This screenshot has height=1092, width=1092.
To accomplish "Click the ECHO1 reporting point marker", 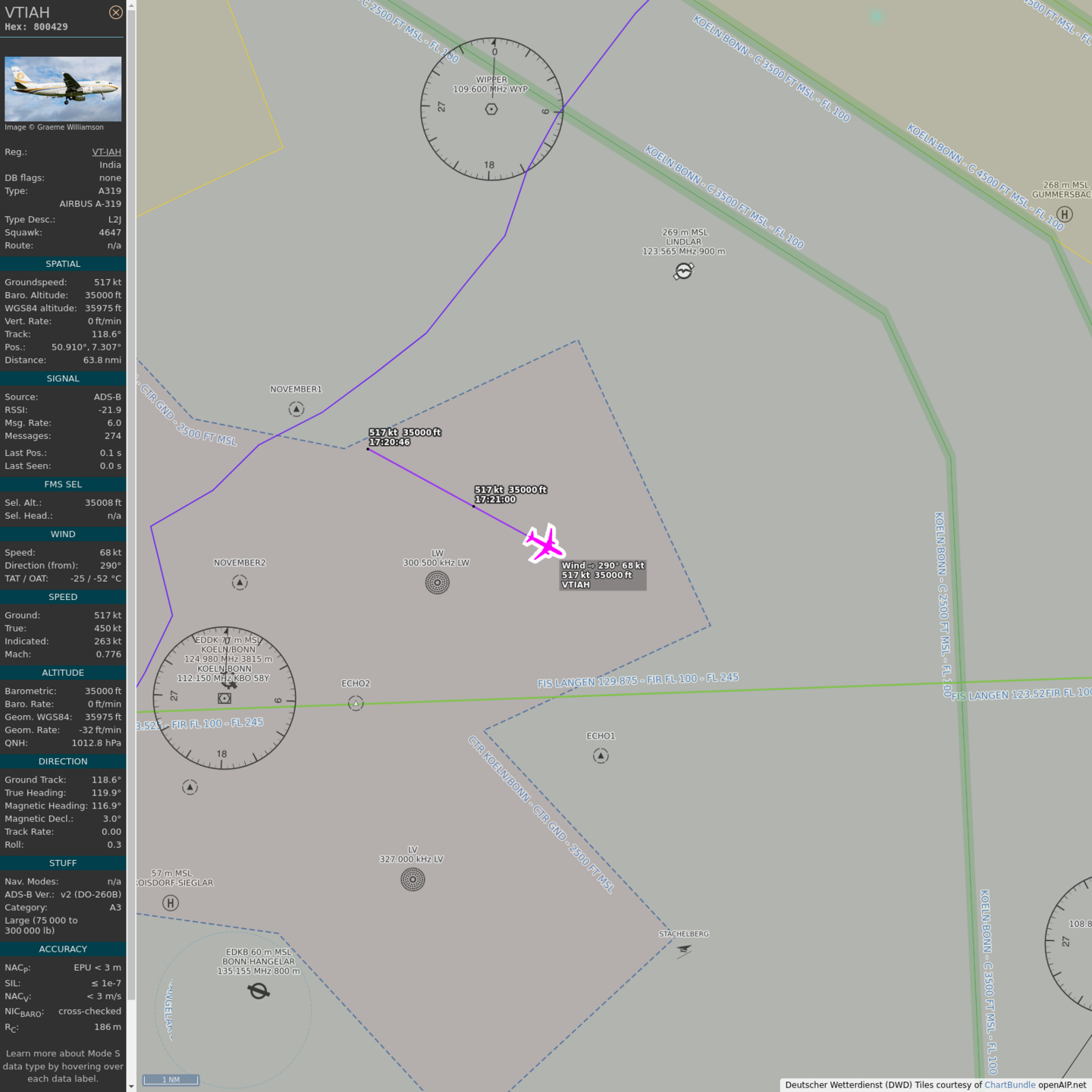I will [x=601, y=756].
